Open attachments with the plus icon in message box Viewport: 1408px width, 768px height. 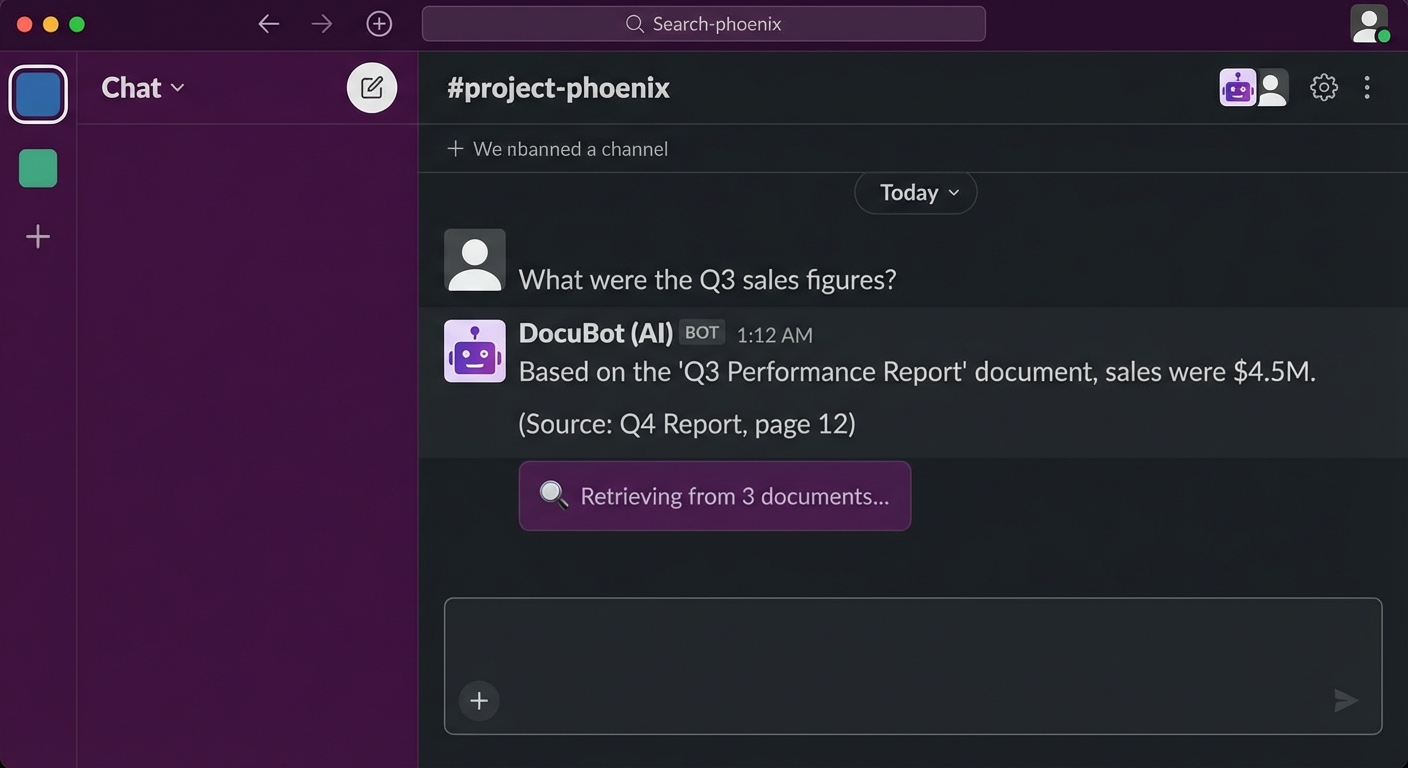coord(478,700)
